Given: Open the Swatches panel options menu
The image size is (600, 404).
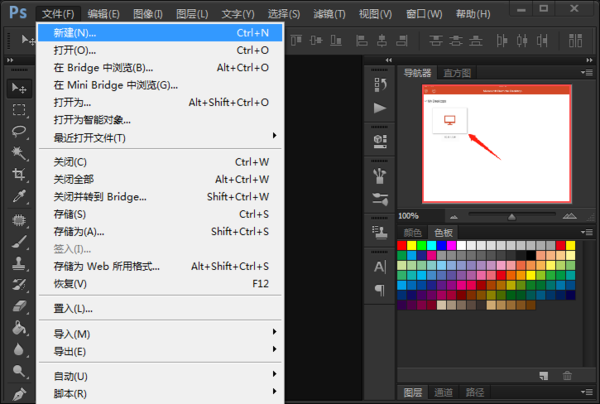Looking at the screenshot, I should pos(587,232).
